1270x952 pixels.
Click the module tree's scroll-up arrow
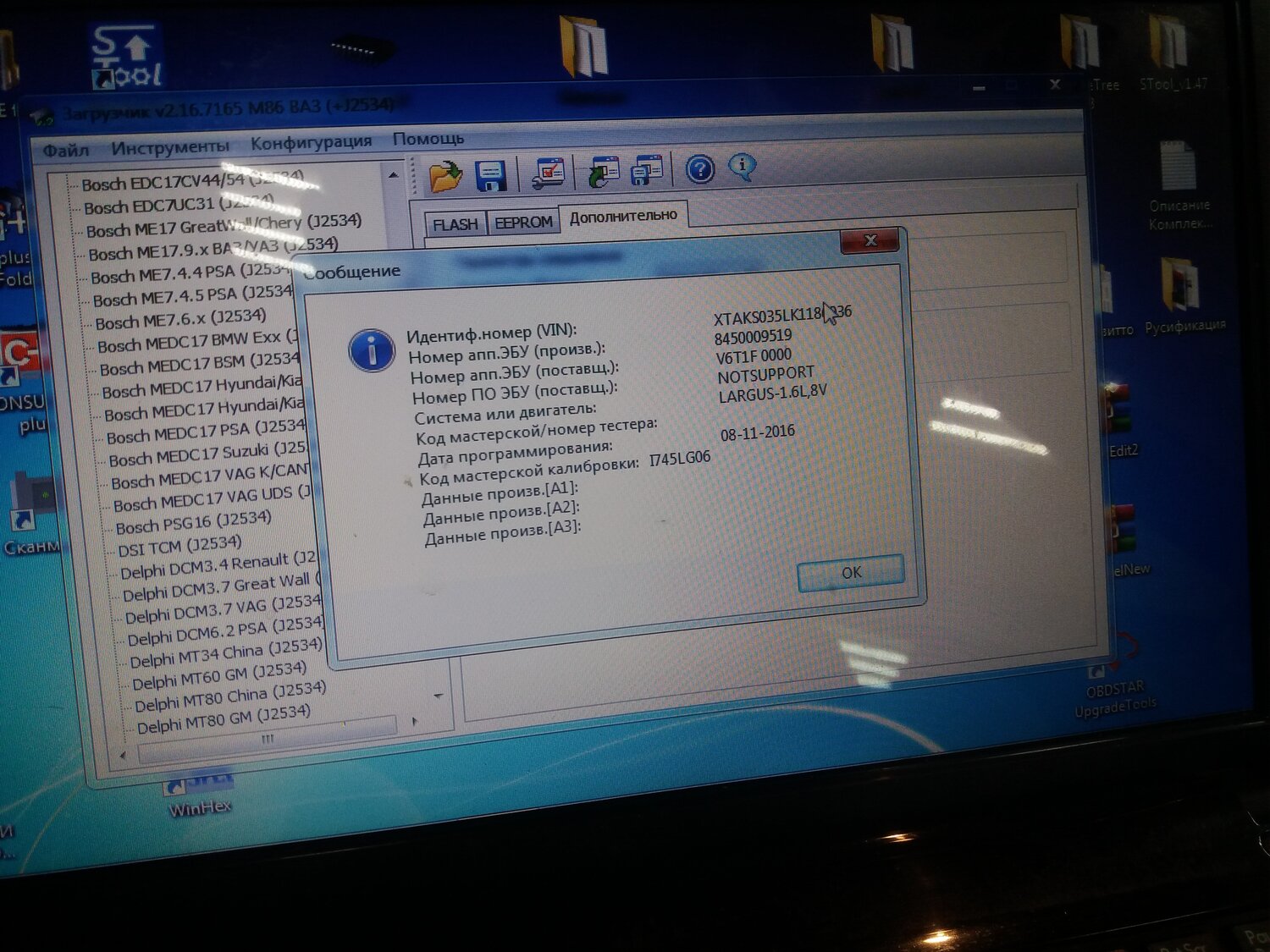(393, 175)
